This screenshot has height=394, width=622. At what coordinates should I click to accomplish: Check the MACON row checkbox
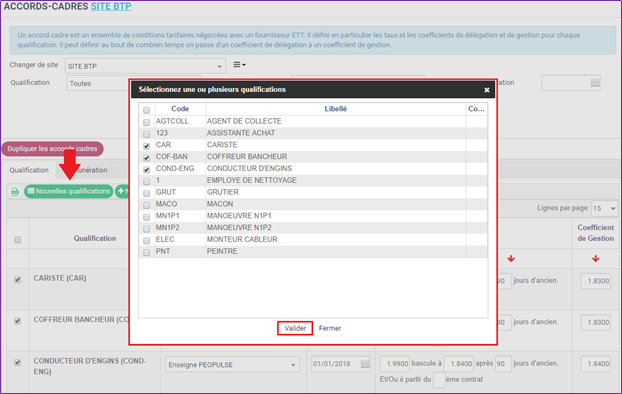tap(147, 205)
